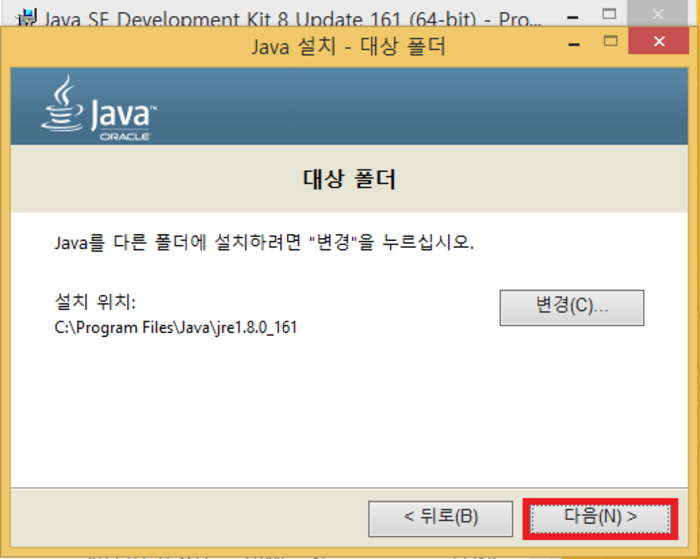Maximize the Java 설치 dialog window
The image size is (700, 559).
[x=610, y=42]
